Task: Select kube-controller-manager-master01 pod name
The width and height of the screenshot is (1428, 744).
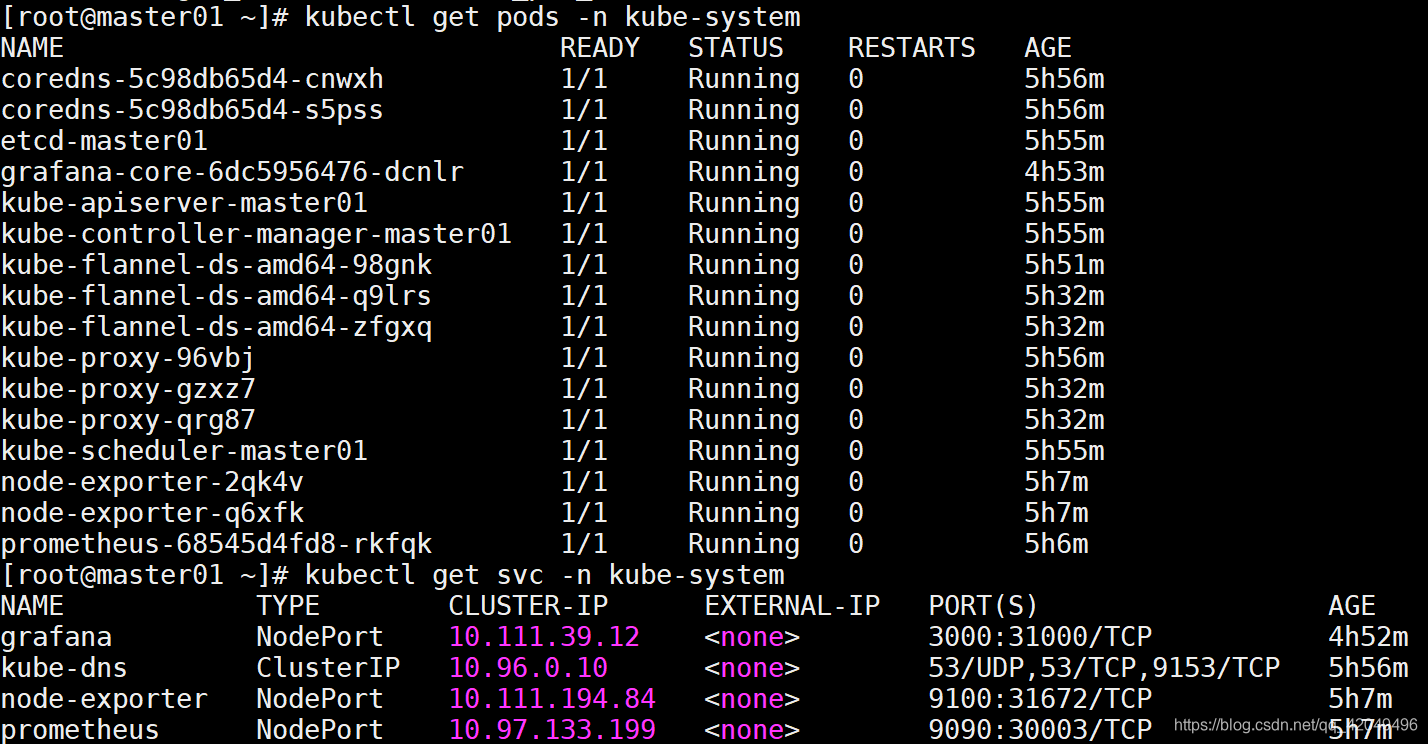Action: point(256,234)
